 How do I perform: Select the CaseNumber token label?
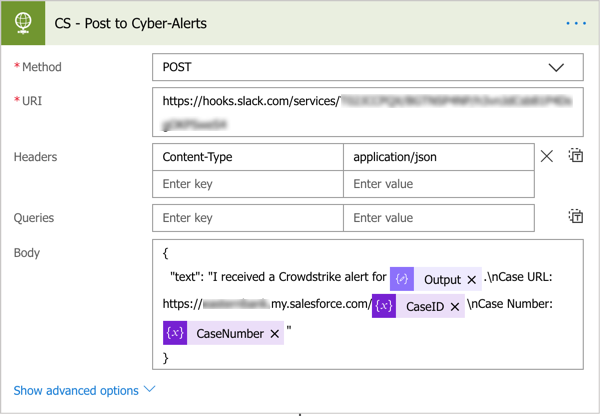(x=230, y=334)
